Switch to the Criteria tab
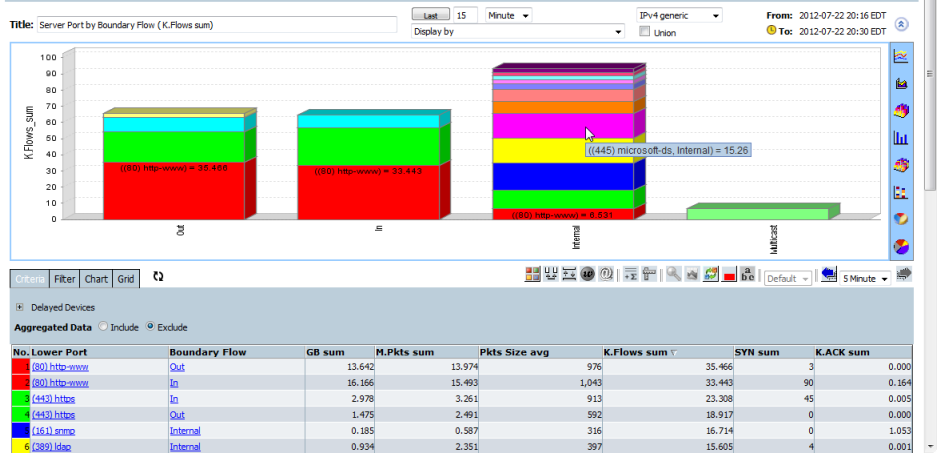This screenshot has height=453, width=937. [30, 279]
